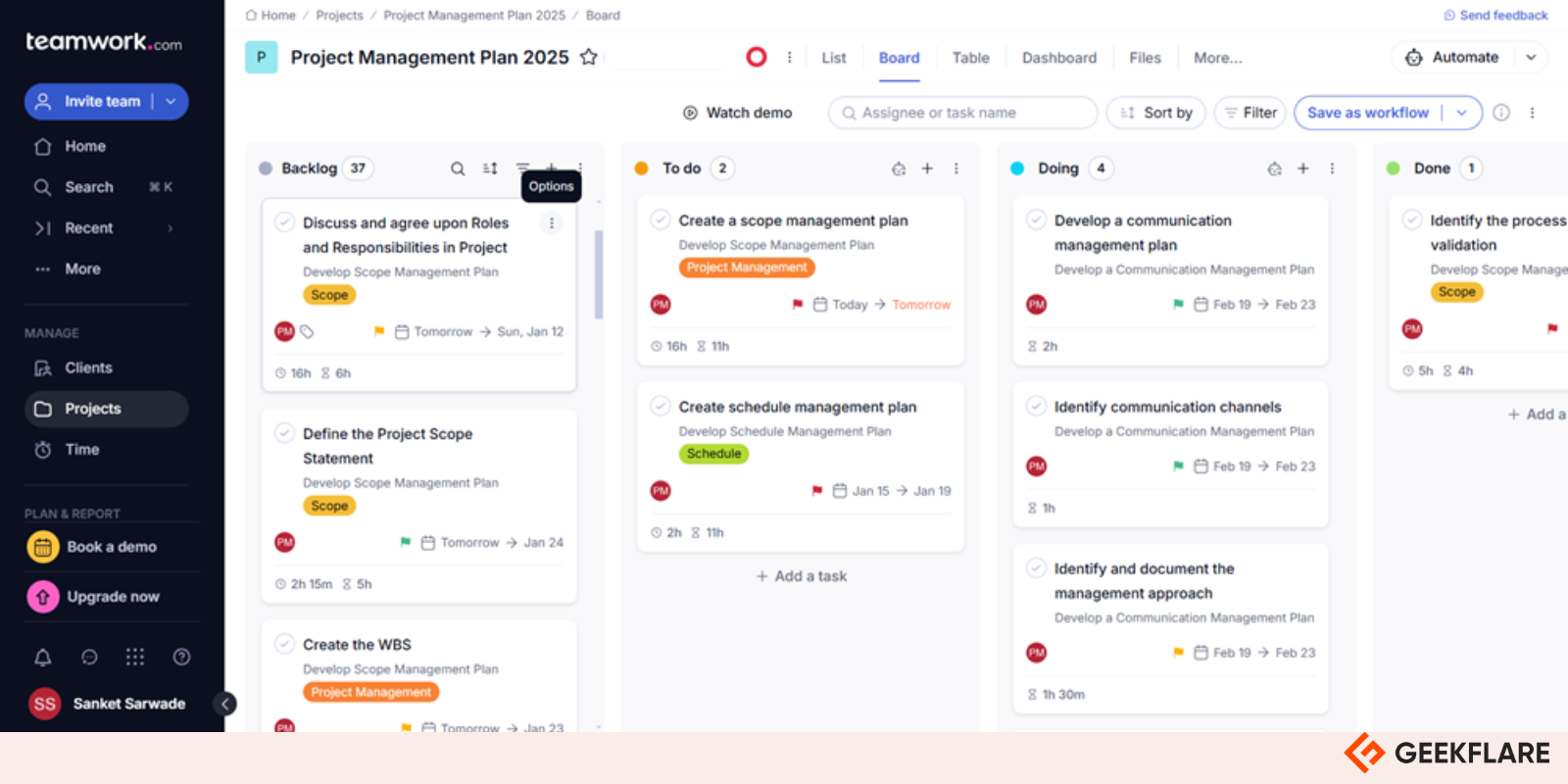Open the Automate dropdown arrow
The image size is (1568, 784).
coord(1531,57)
